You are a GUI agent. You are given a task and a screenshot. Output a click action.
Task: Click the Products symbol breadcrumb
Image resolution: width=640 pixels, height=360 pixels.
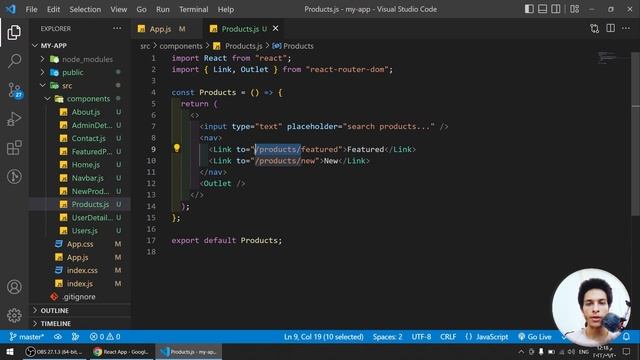tap(293, 46)
